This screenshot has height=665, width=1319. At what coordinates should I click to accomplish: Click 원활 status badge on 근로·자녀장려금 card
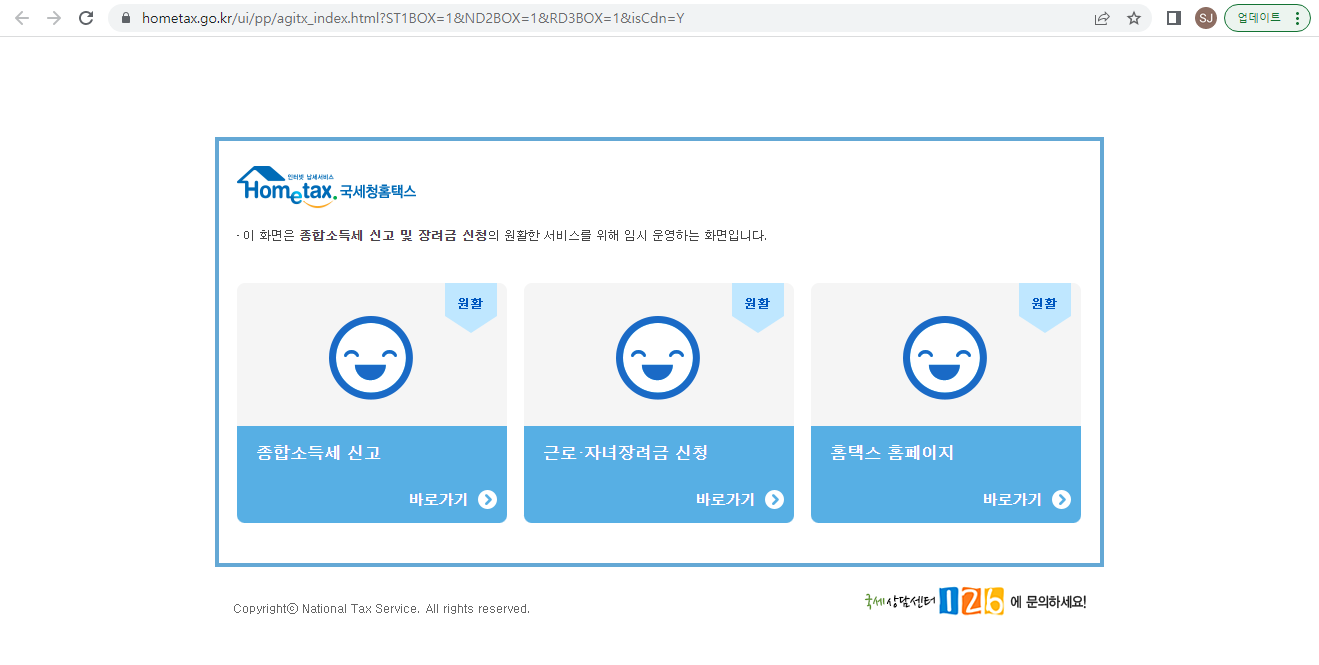[x=758, y=305]
